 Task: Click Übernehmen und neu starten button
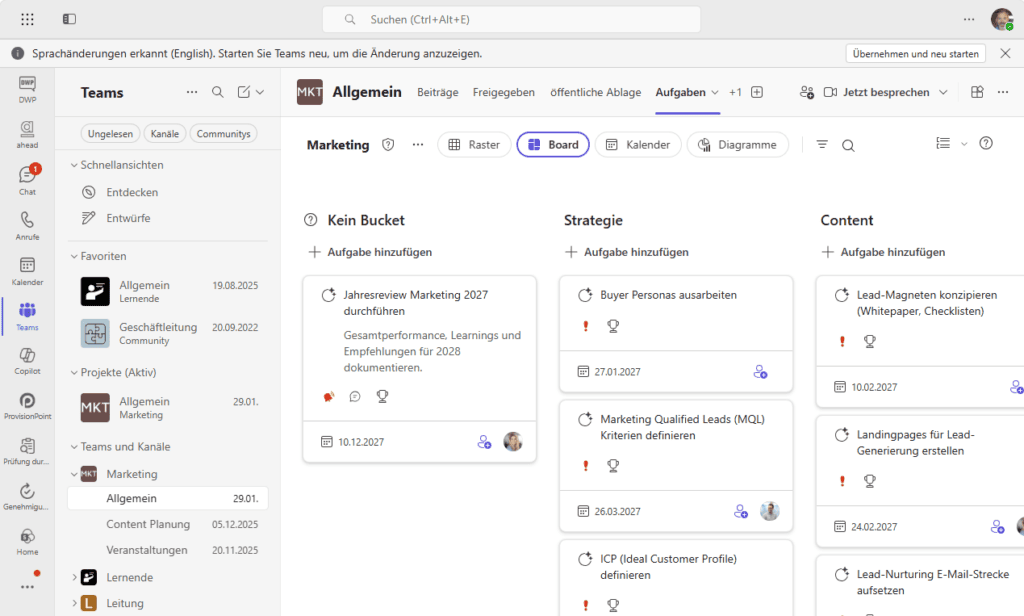point(916,54)
